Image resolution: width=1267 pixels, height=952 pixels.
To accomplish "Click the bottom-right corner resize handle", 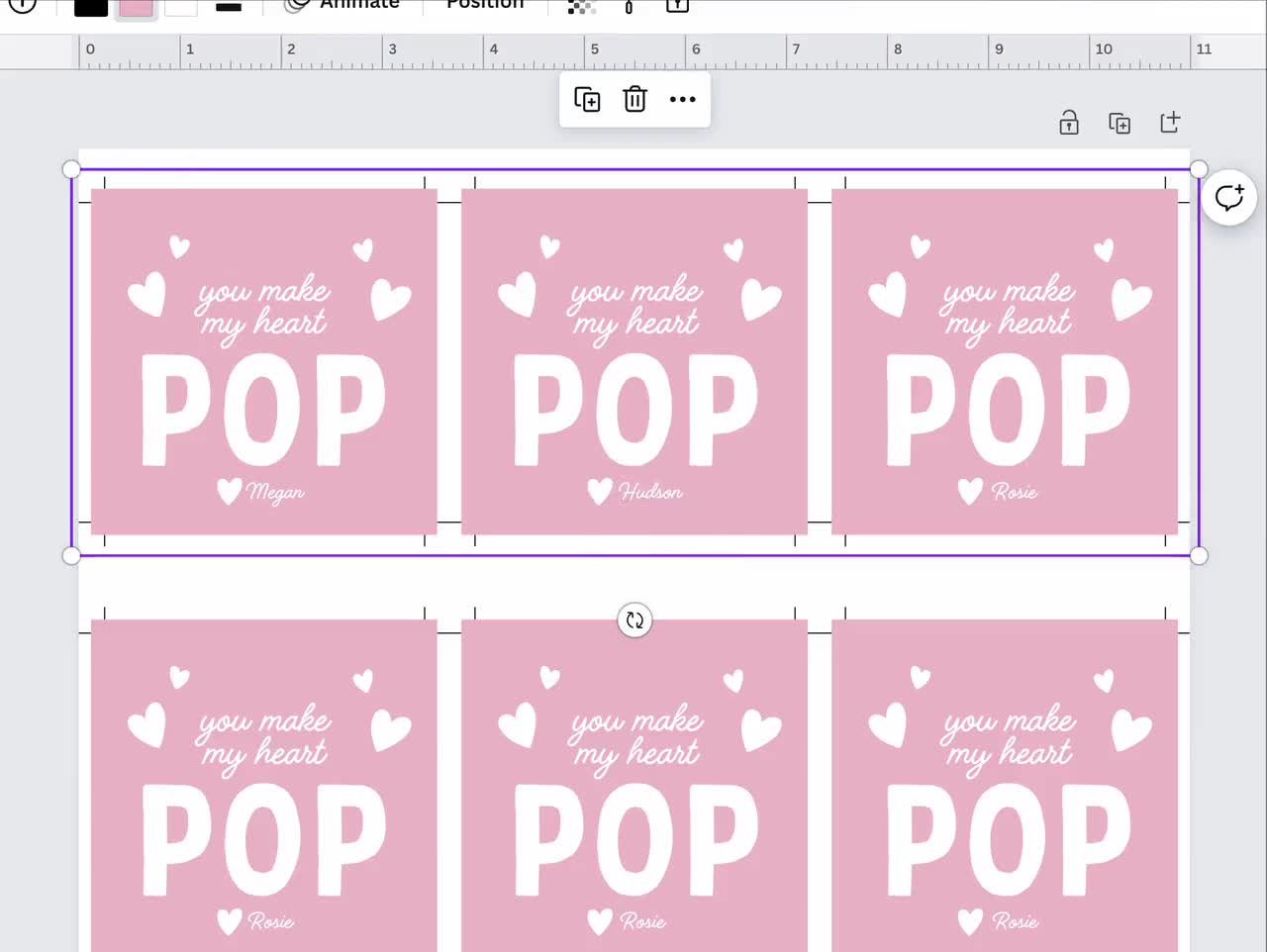I will [1200, 555].
